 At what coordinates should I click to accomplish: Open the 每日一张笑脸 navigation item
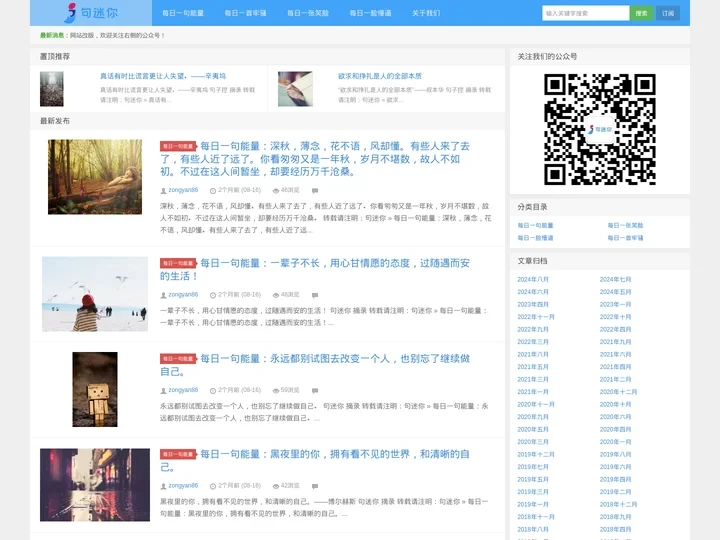[308, 13]
